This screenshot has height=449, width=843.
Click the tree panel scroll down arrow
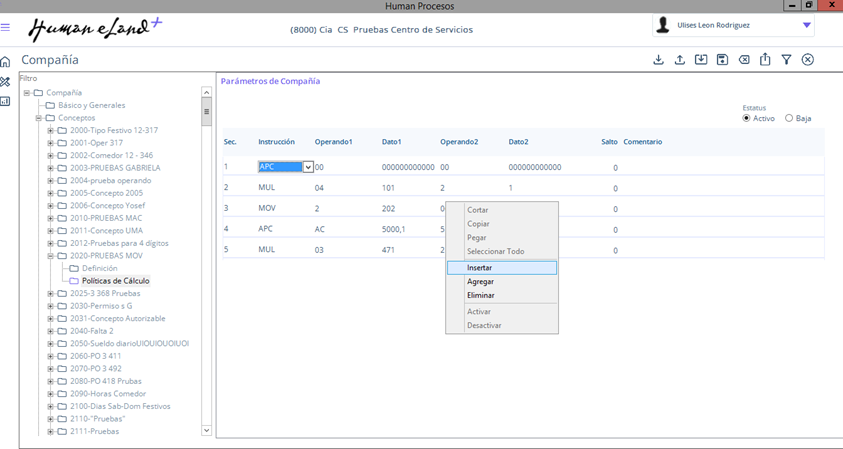(x=207, y=431)
